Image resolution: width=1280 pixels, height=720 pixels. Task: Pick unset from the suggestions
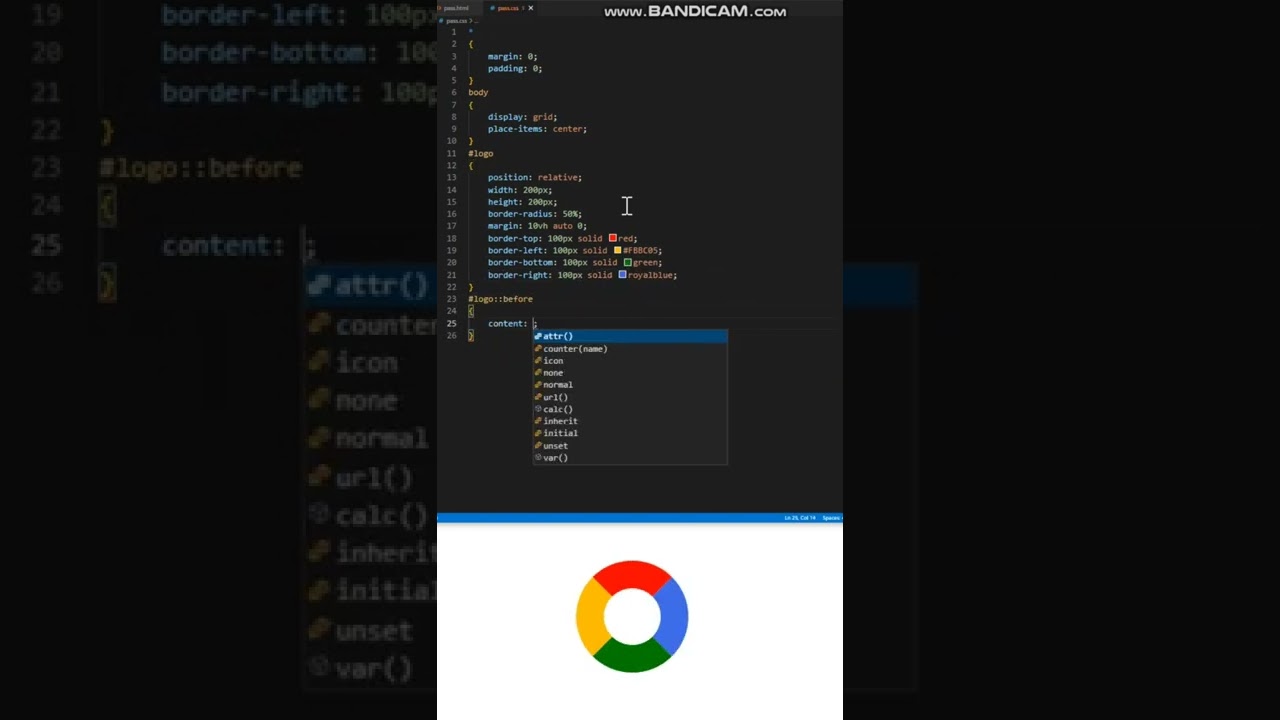click(x=630, y=446)
